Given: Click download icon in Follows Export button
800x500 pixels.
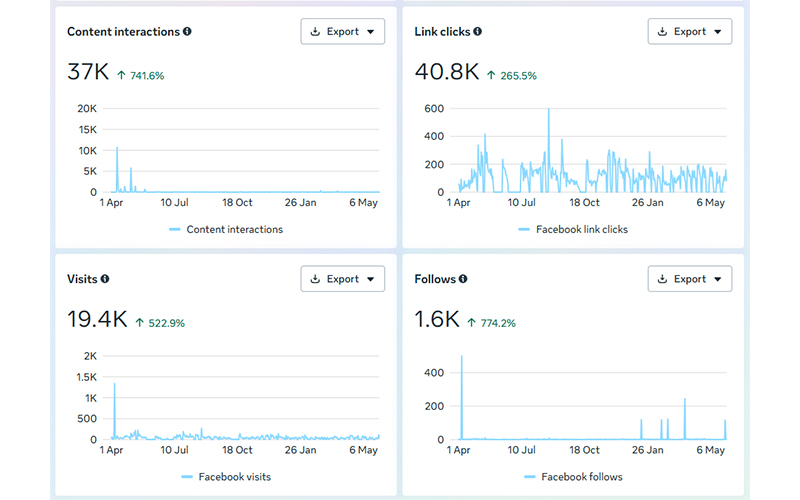Looking at the screenshot, I should point(662,279).
